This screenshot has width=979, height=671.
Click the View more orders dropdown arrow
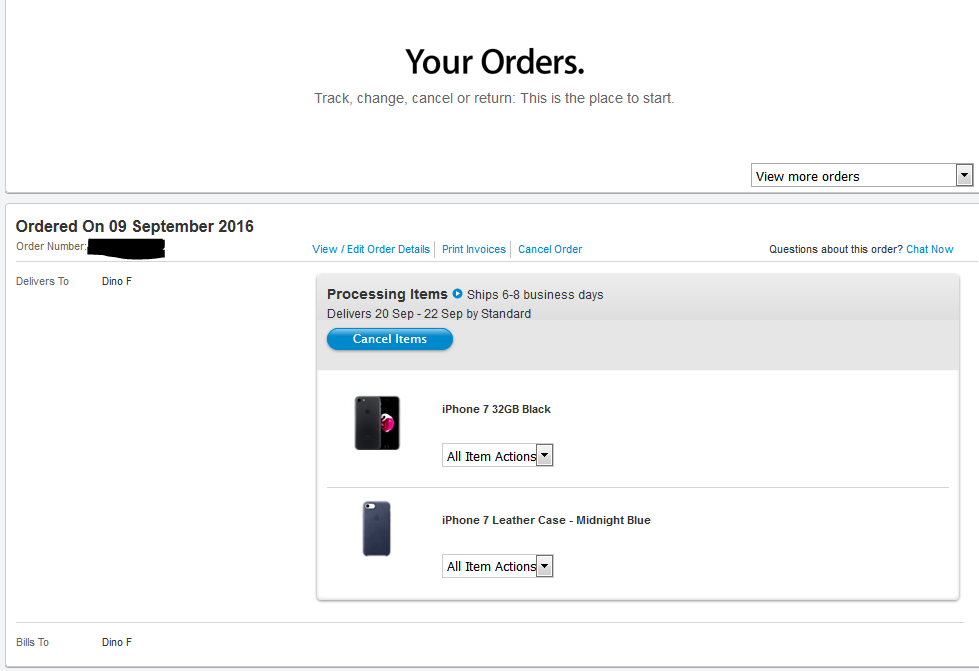964,175
